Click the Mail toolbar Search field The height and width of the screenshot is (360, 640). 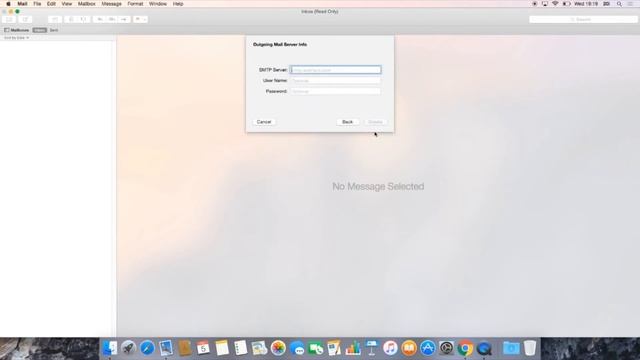coord(583,19)
